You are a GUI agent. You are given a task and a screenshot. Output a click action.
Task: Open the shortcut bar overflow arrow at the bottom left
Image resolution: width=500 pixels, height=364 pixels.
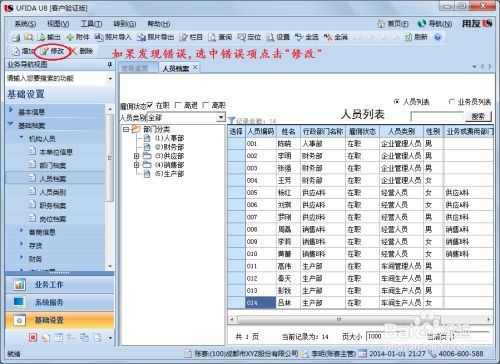coord(110,338)
